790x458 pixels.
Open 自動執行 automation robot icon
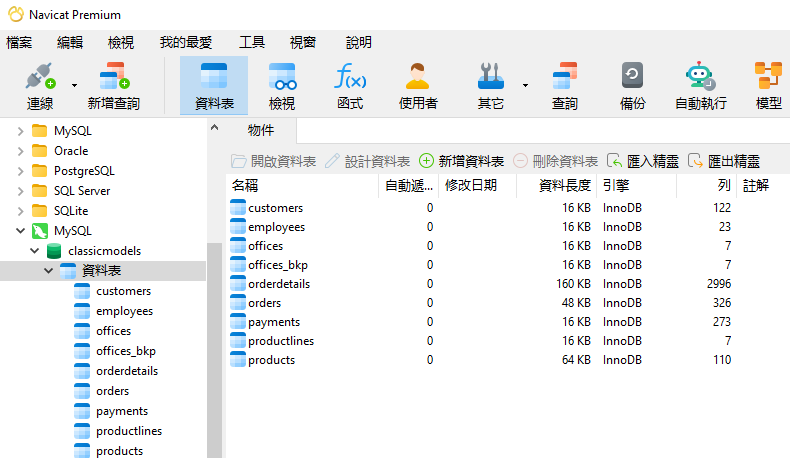point(700,78)
